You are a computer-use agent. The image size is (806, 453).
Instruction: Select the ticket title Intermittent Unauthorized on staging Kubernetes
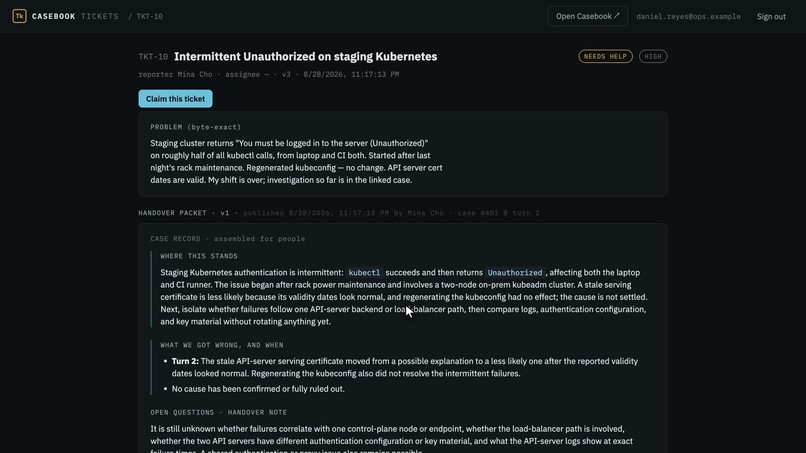coord(305,57)
